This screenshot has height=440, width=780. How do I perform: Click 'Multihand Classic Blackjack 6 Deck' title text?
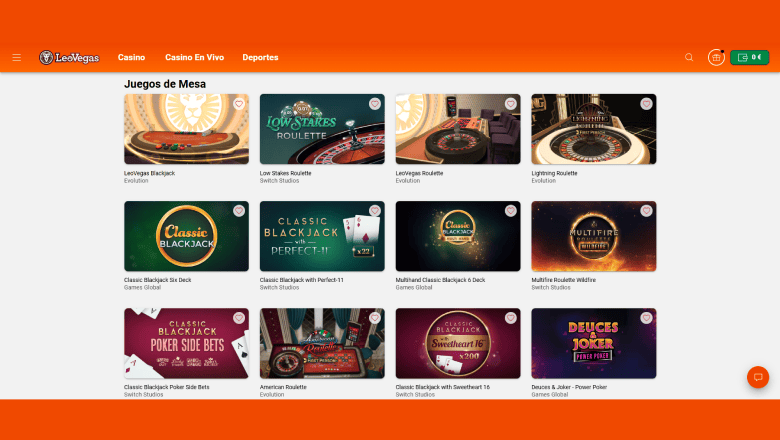440,280
